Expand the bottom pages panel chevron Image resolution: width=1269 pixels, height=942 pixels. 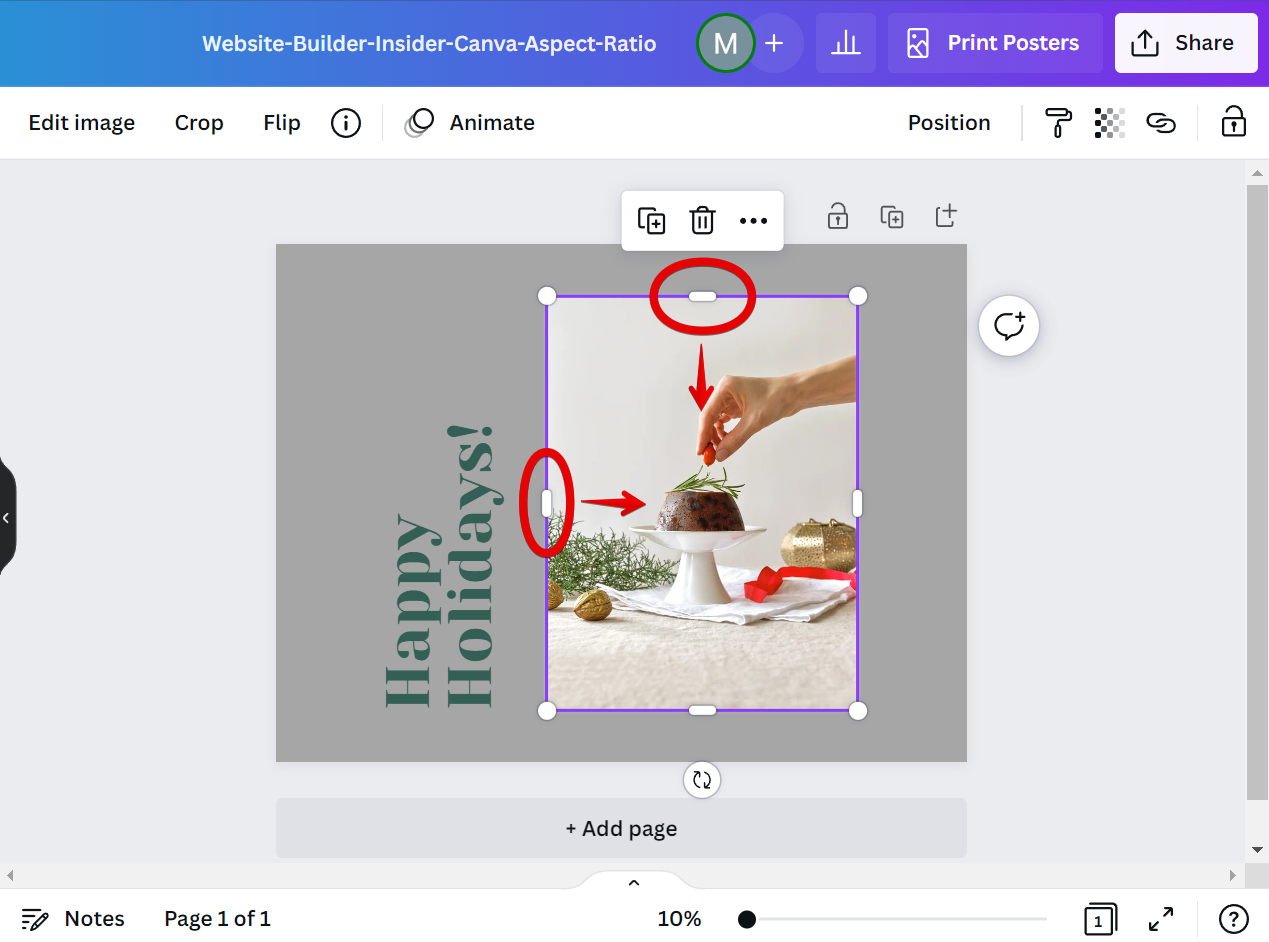[634, 882]
